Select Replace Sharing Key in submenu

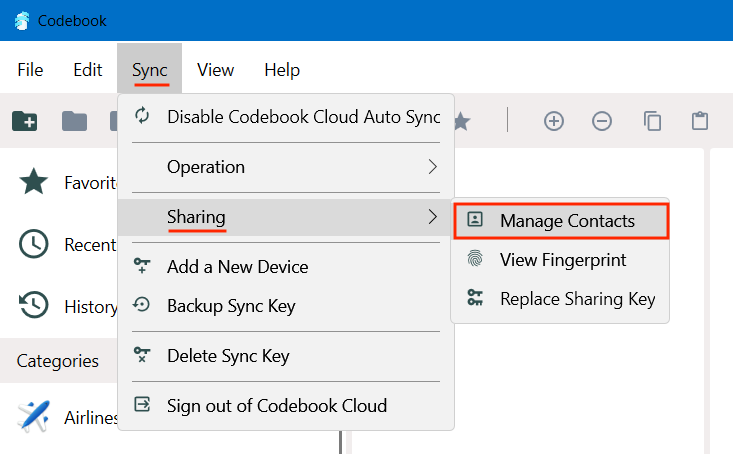click(x=561, y=298)
